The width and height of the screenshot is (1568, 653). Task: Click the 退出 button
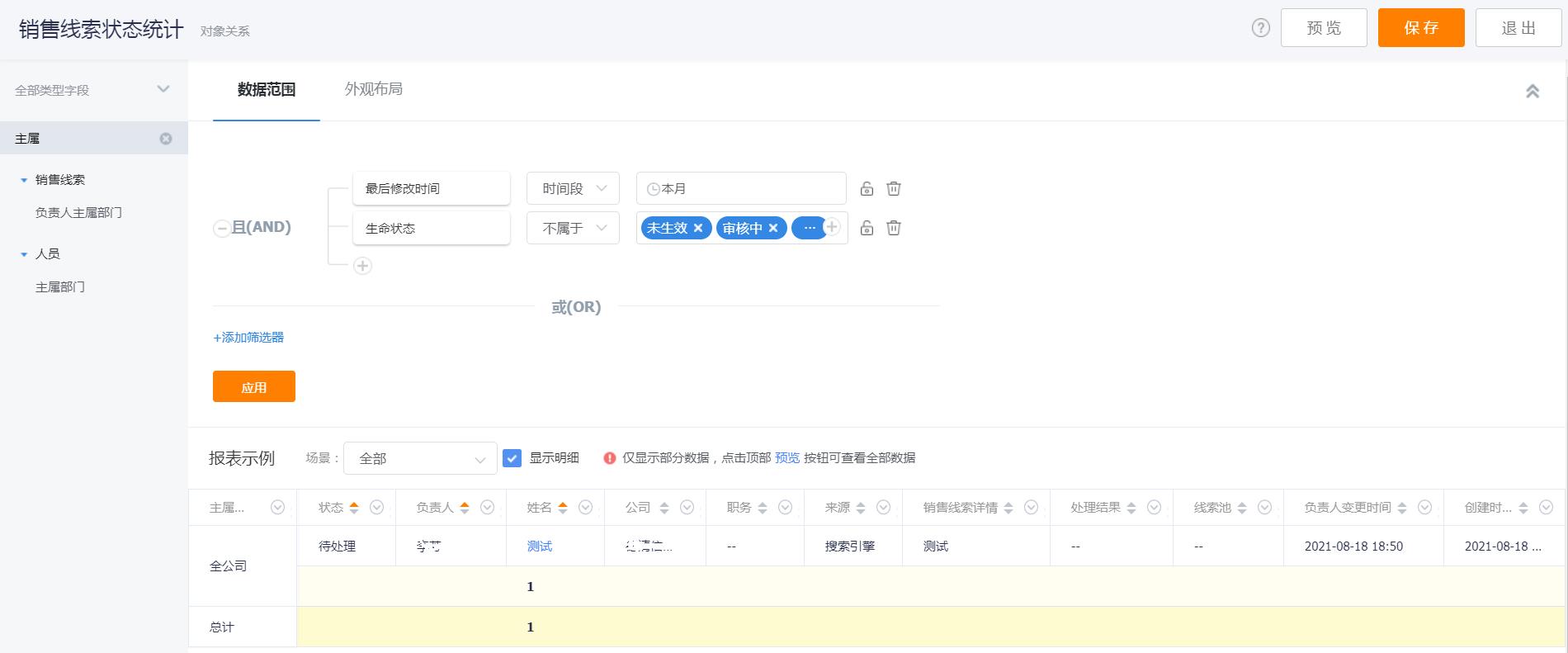point(1518,28)
